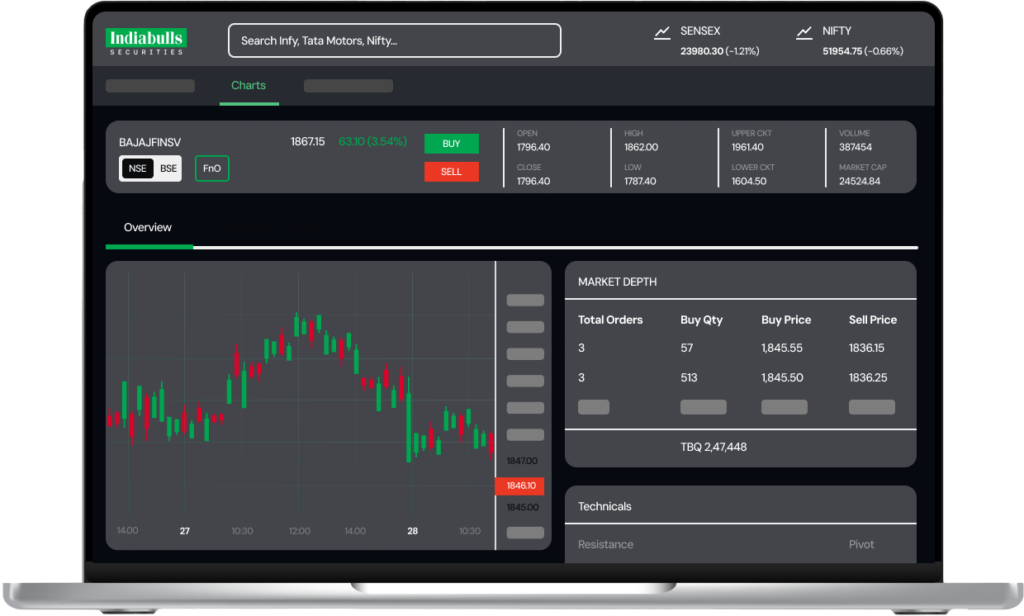Select the NSE exchange toggle
The width and height of the screenshot is (1024, 616).
click(137, 169)
